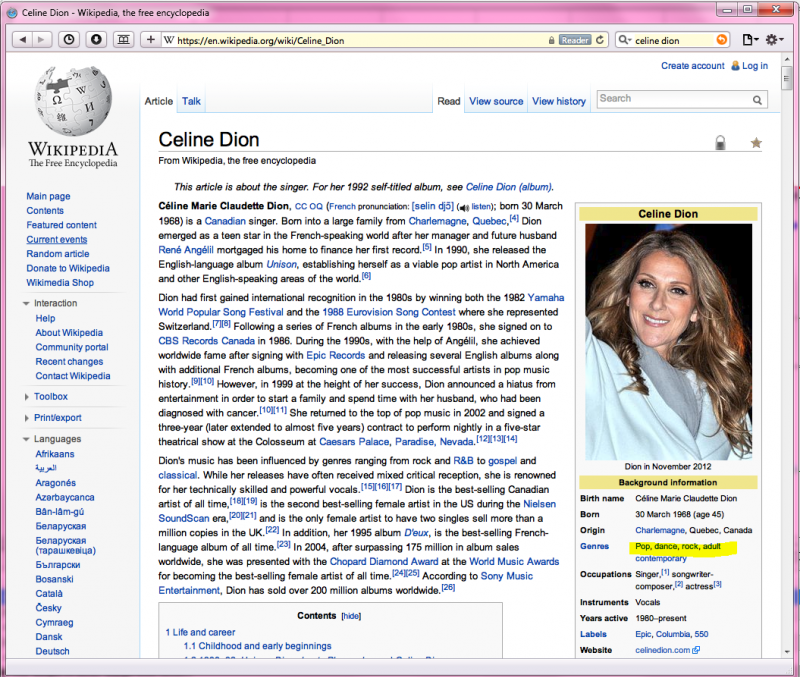Open the View history tab
Viewport: 800px width, 677px height.
(559, 101)
